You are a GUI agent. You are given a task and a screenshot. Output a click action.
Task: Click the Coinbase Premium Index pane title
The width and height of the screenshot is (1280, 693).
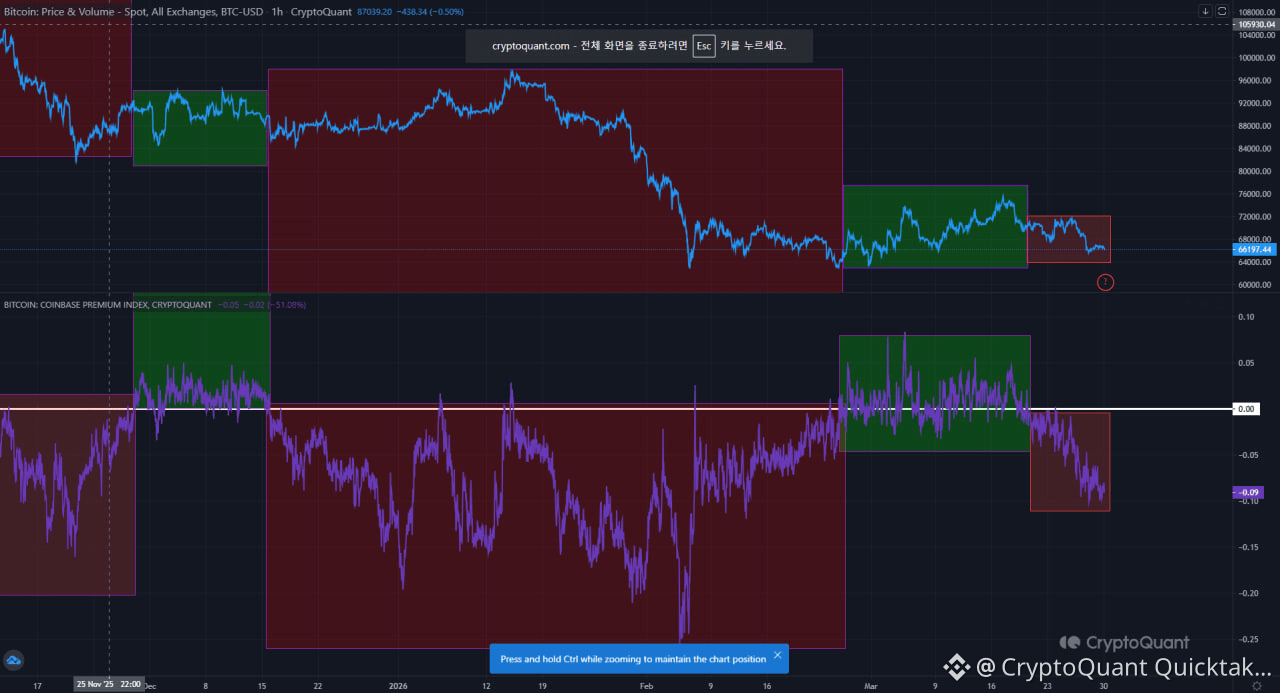pyautogui.click(x=108, y=304)
